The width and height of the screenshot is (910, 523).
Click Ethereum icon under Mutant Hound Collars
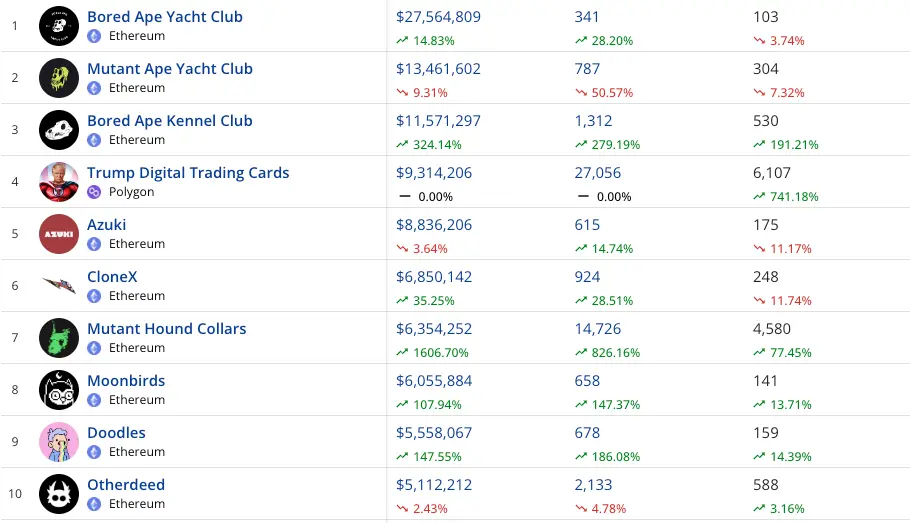(94, 348)
